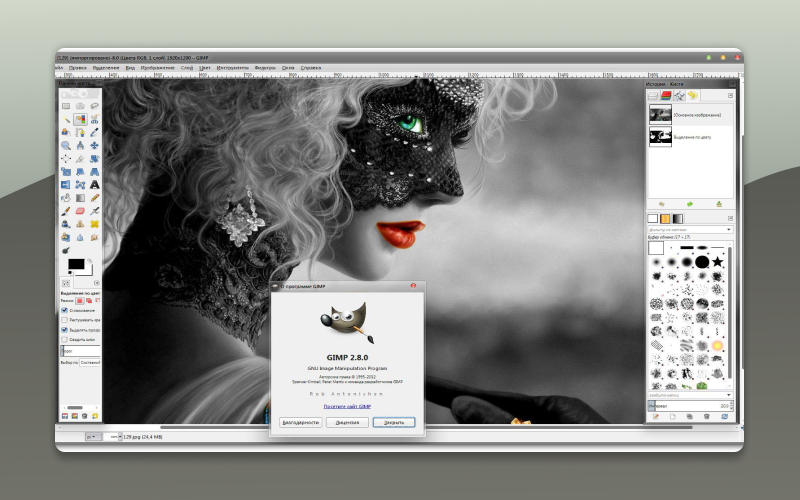Toggle the Sample merged checkbox
Image resolution: width=800 pixels, height=500 pixels.
pos(64,339)
